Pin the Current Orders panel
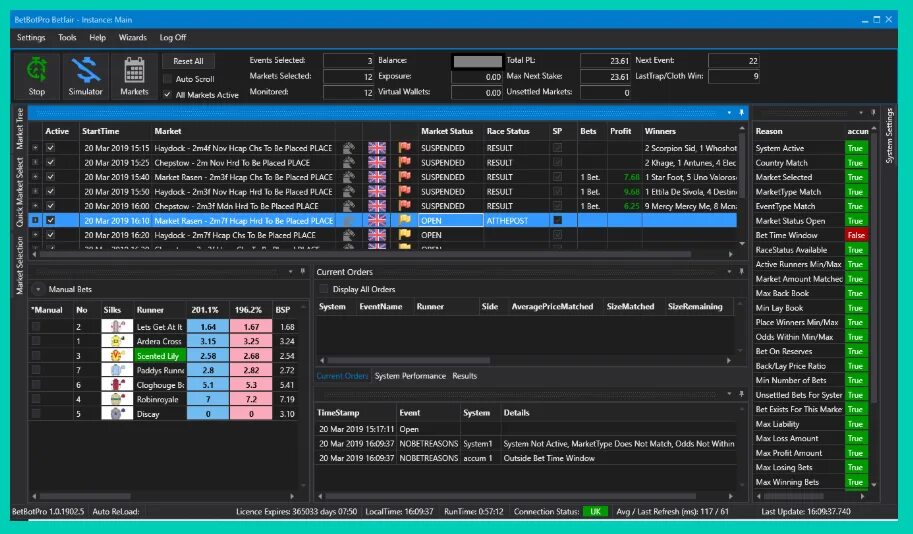913x534 pixels. tap(741, 271)
